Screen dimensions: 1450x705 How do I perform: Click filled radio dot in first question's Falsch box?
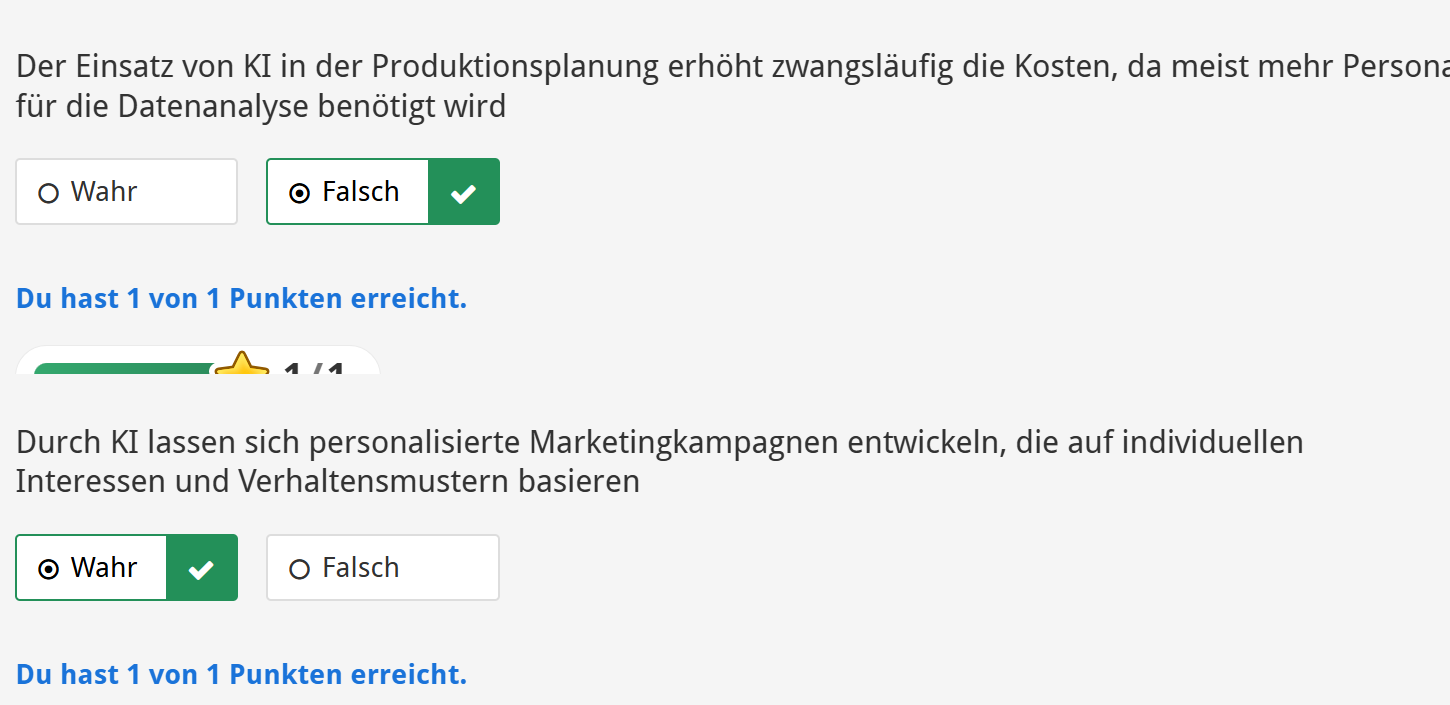pos(299,193)
